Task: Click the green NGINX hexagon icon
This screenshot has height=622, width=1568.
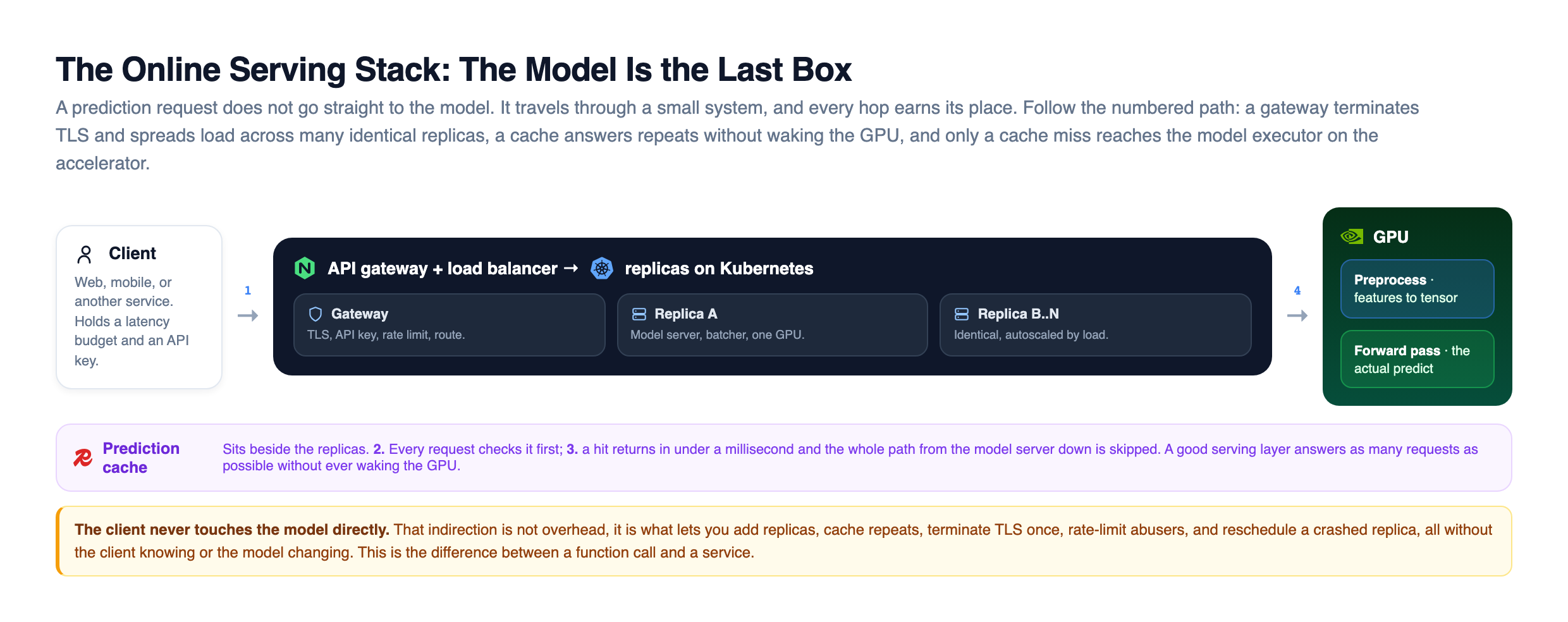Action: 305,269
